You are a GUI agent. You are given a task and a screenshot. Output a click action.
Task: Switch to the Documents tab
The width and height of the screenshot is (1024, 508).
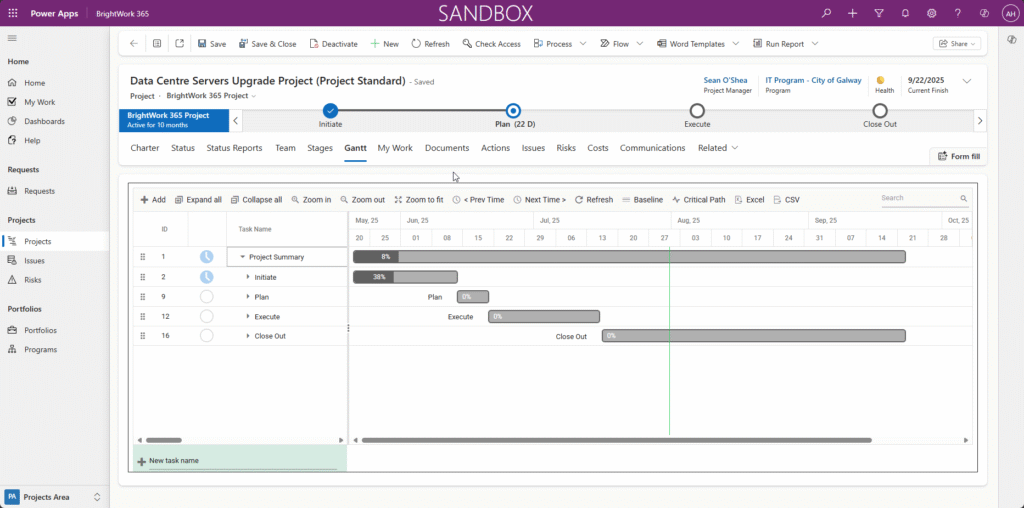[x=447, y=148]
